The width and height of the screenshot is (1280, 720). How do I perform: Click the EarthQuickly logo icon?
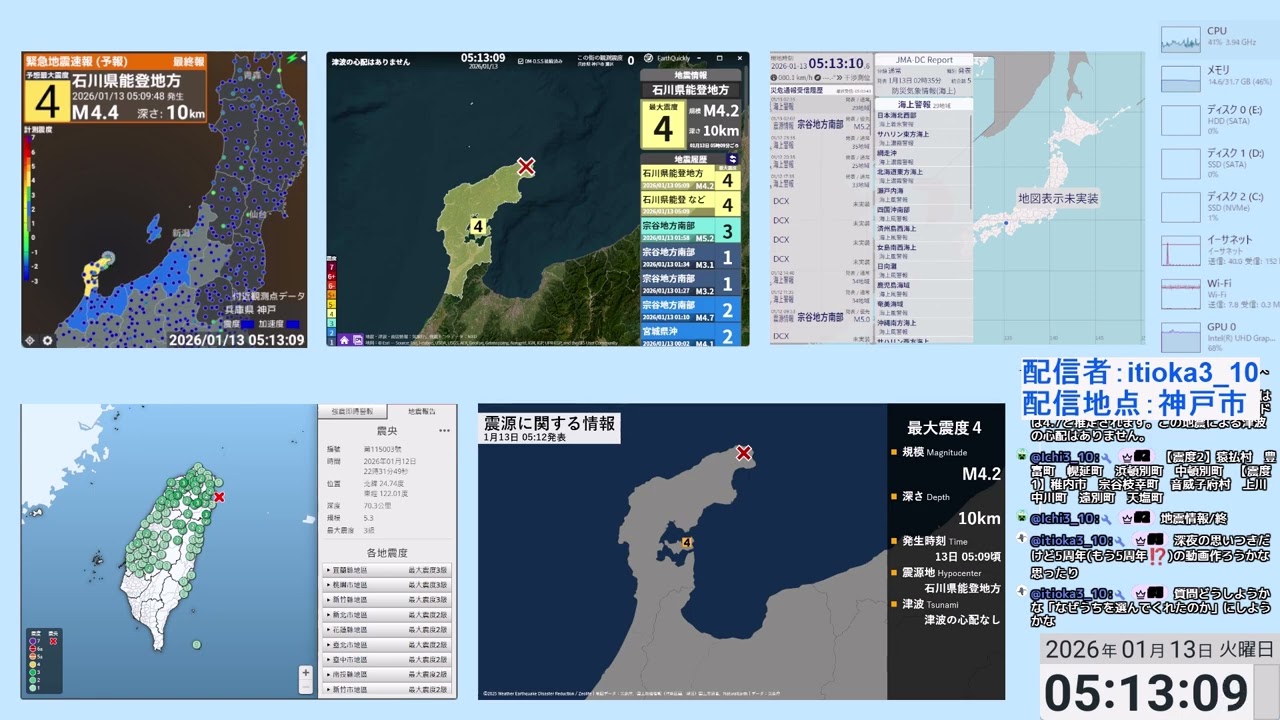pos(649,59)
